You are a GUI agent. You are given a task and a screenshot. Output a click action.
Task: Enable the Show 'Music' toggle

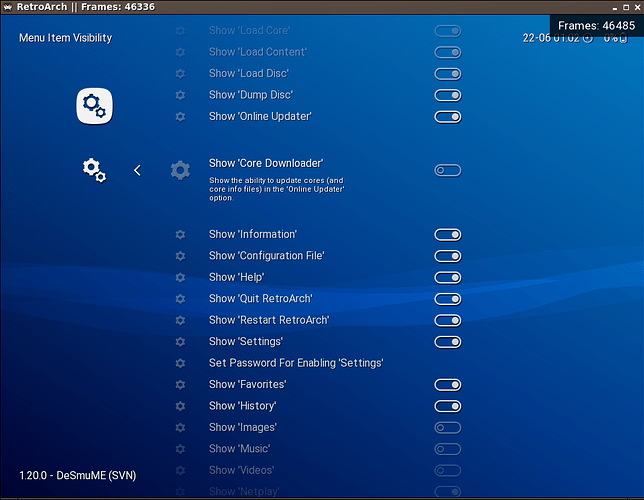pyautogui.click(x=448, y=449)
